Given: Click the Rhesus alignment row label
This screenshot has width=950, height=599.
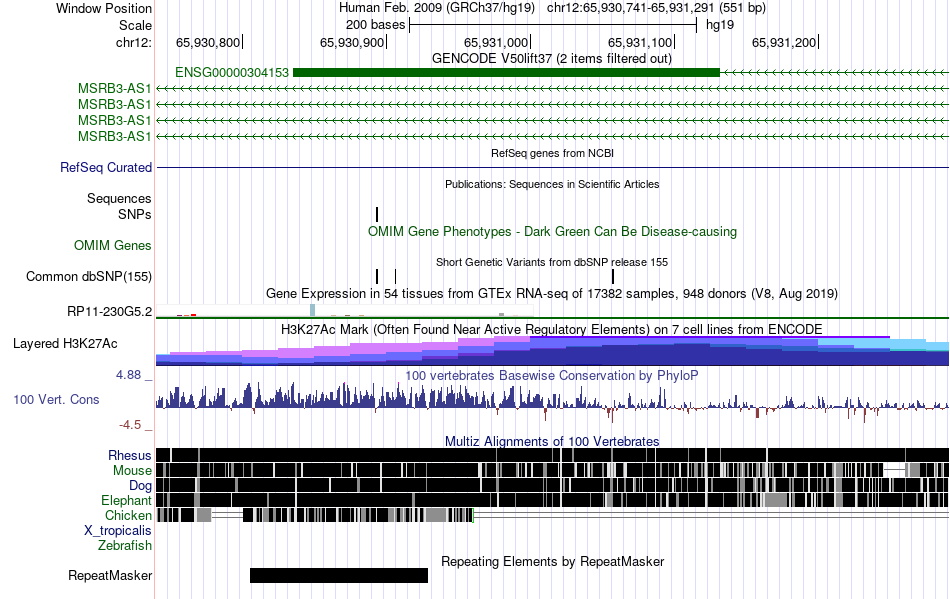Looking at the screenshot, I should point(130,455).
